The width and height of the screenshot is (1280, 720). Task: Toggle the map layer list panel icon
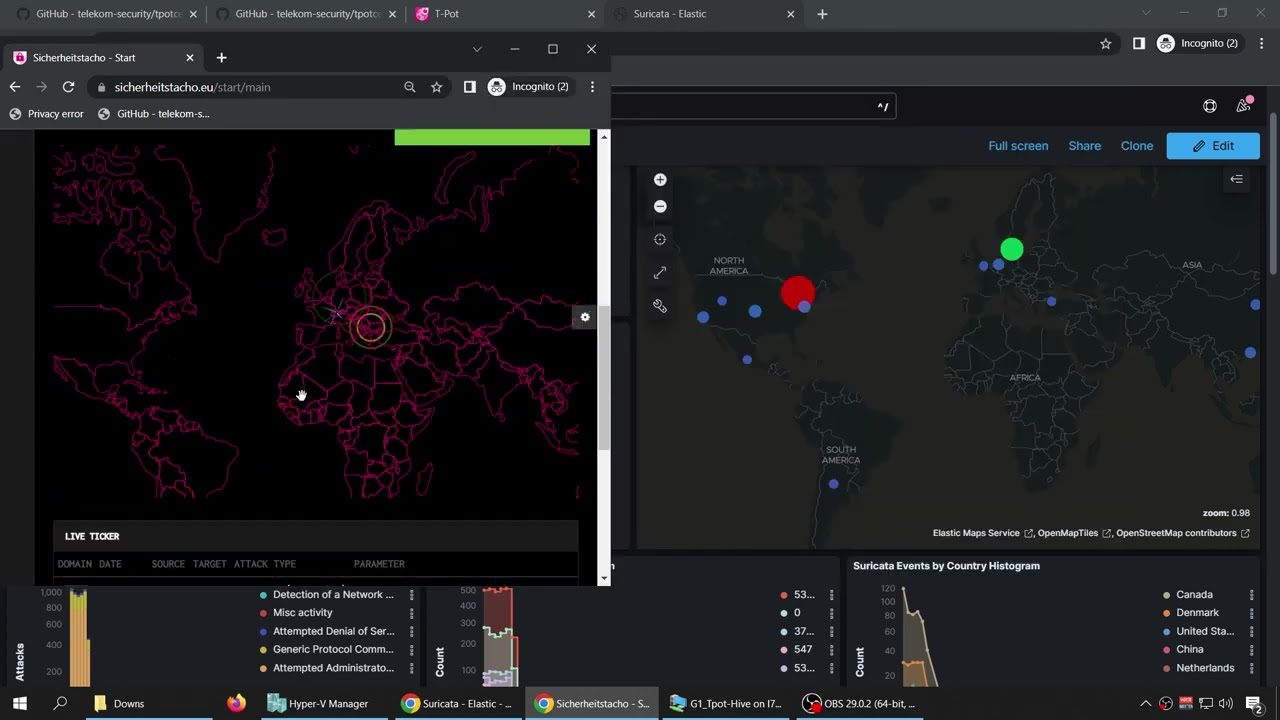point(1237,179)
